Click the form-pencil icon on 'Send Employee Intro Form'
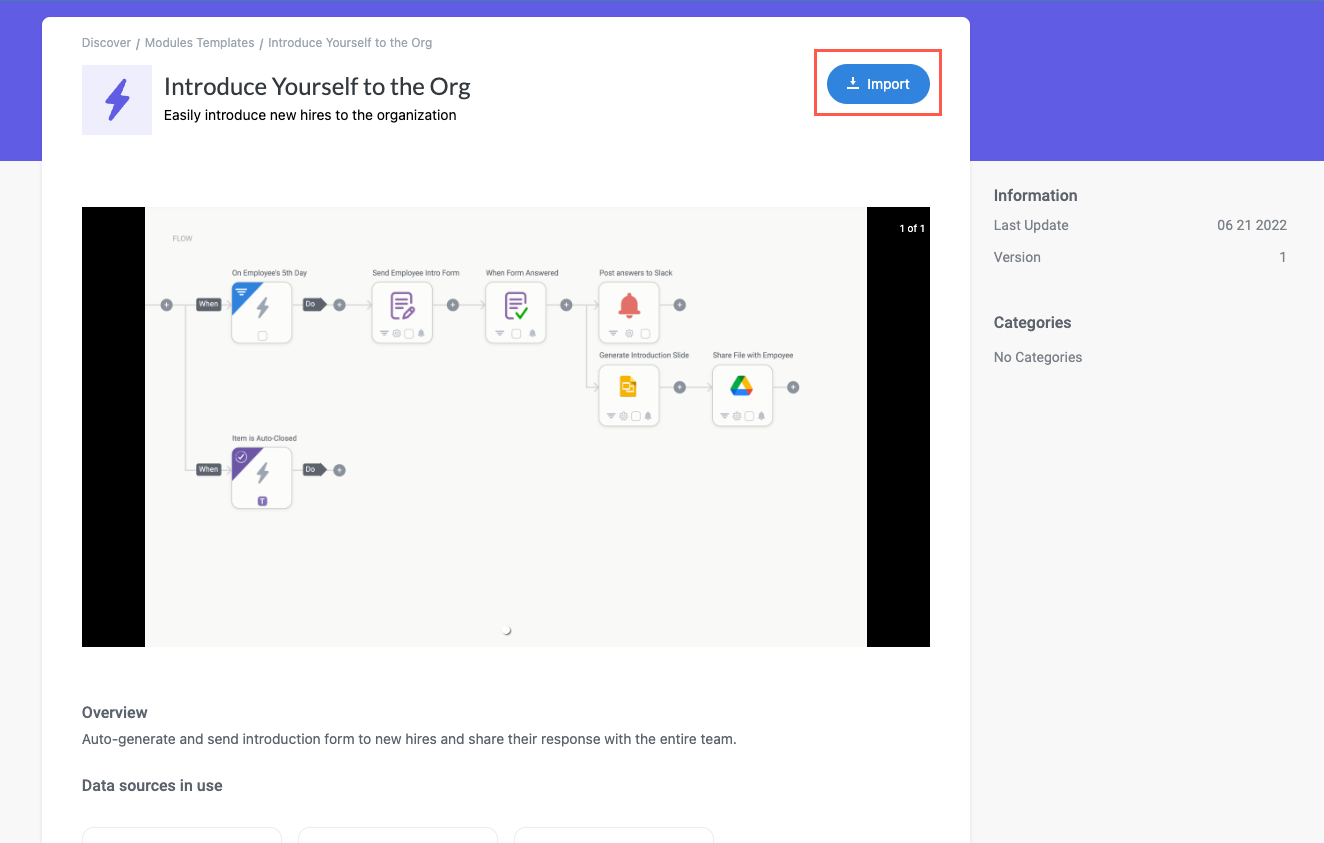The image size is (1324, 843). pos(401,304)
